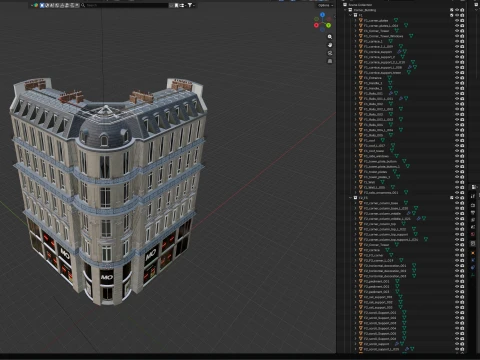Click orange object icon of F2_cornice
480x360 pixels.
pyautogui.click(x=360, y=250)
